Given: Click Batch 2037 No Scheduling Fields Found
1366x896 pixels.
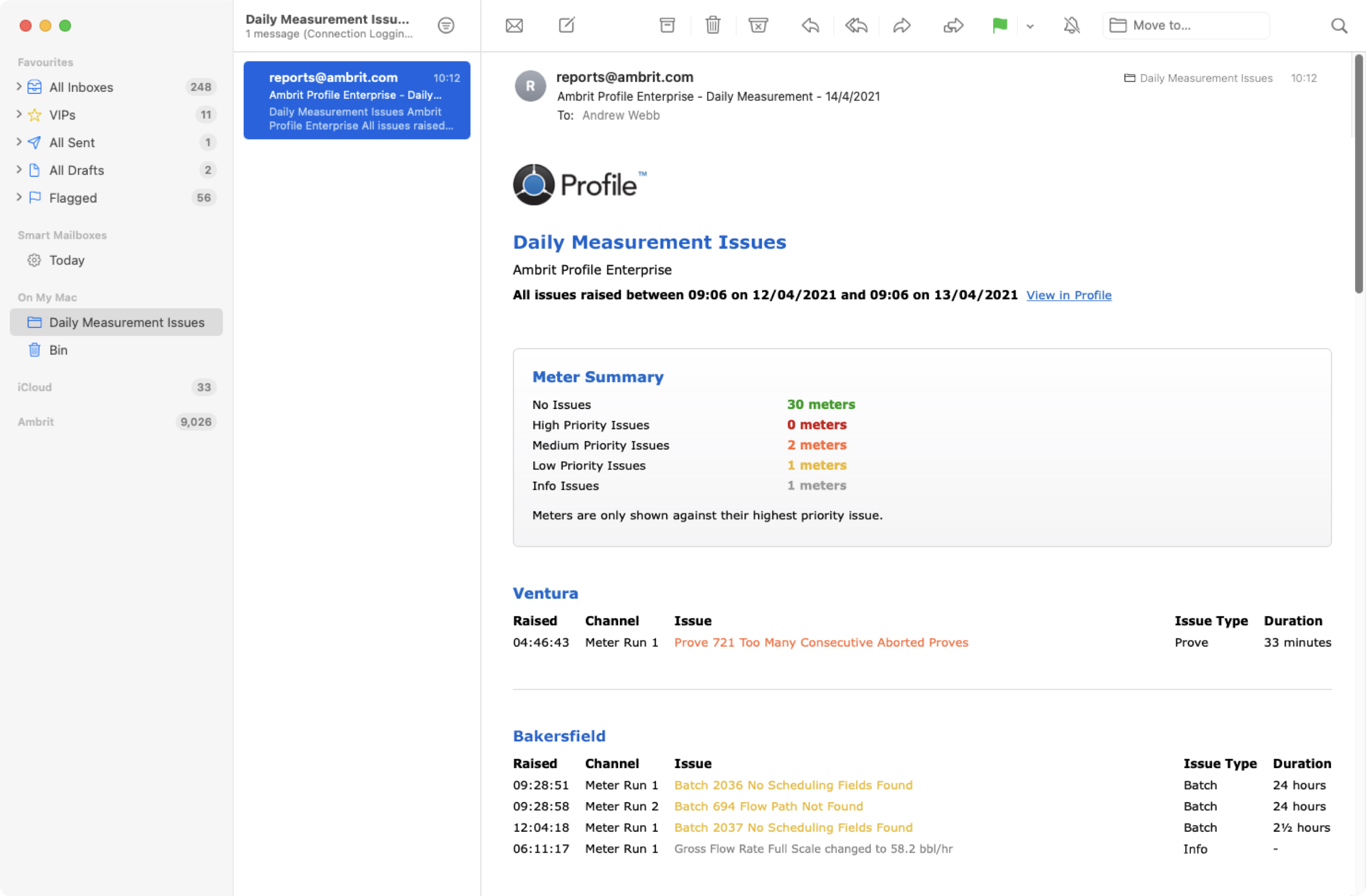Looking at the screenshot, I should point(793,827).
